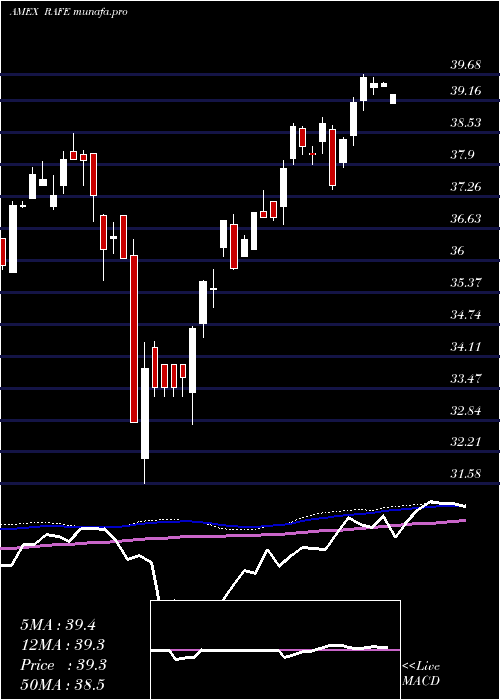Screen dimensions: 500x700
Task: Click the 33.47 price axis label
Action: tap(466, 378)
